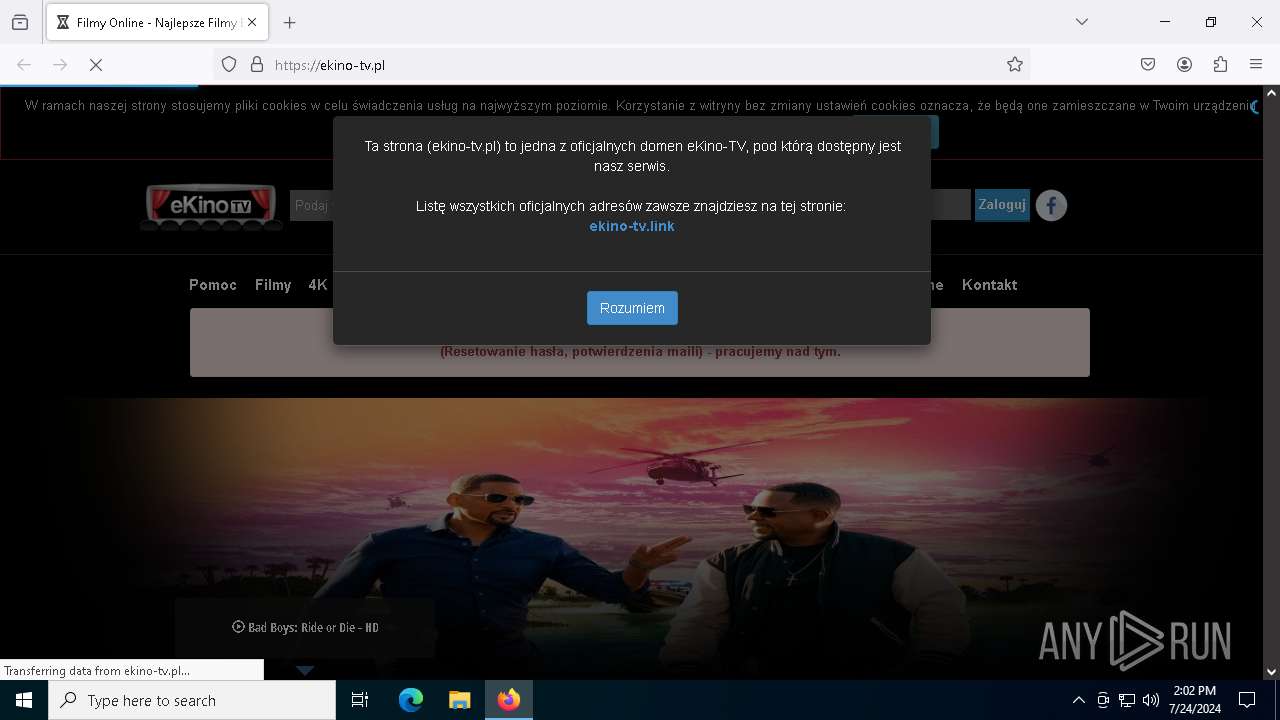Close the Filmy Online tab
Image resolution: width=1280 pixels, height=720 pixels.
252,22
